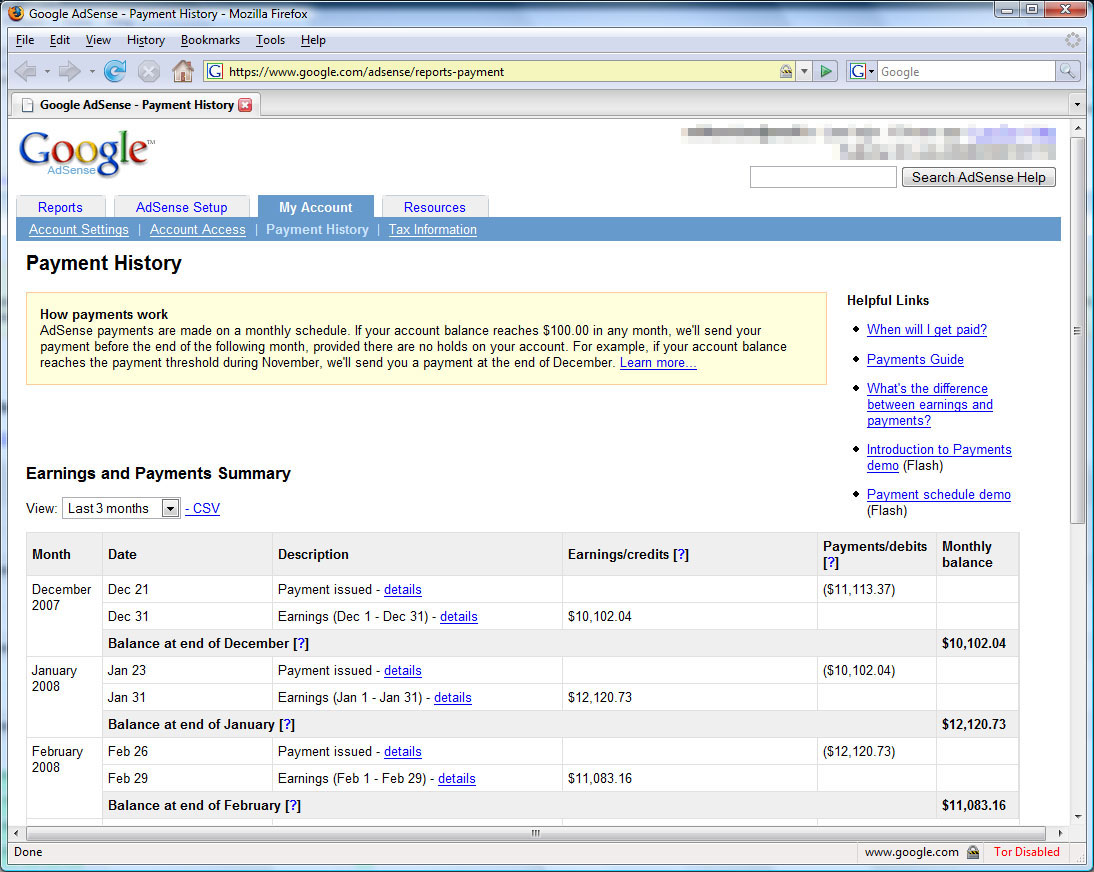The height and width of the screenshot is (872, 1094).
Task: Open details for Dec 1 - Dec 31 earnings
Action: 458,617
